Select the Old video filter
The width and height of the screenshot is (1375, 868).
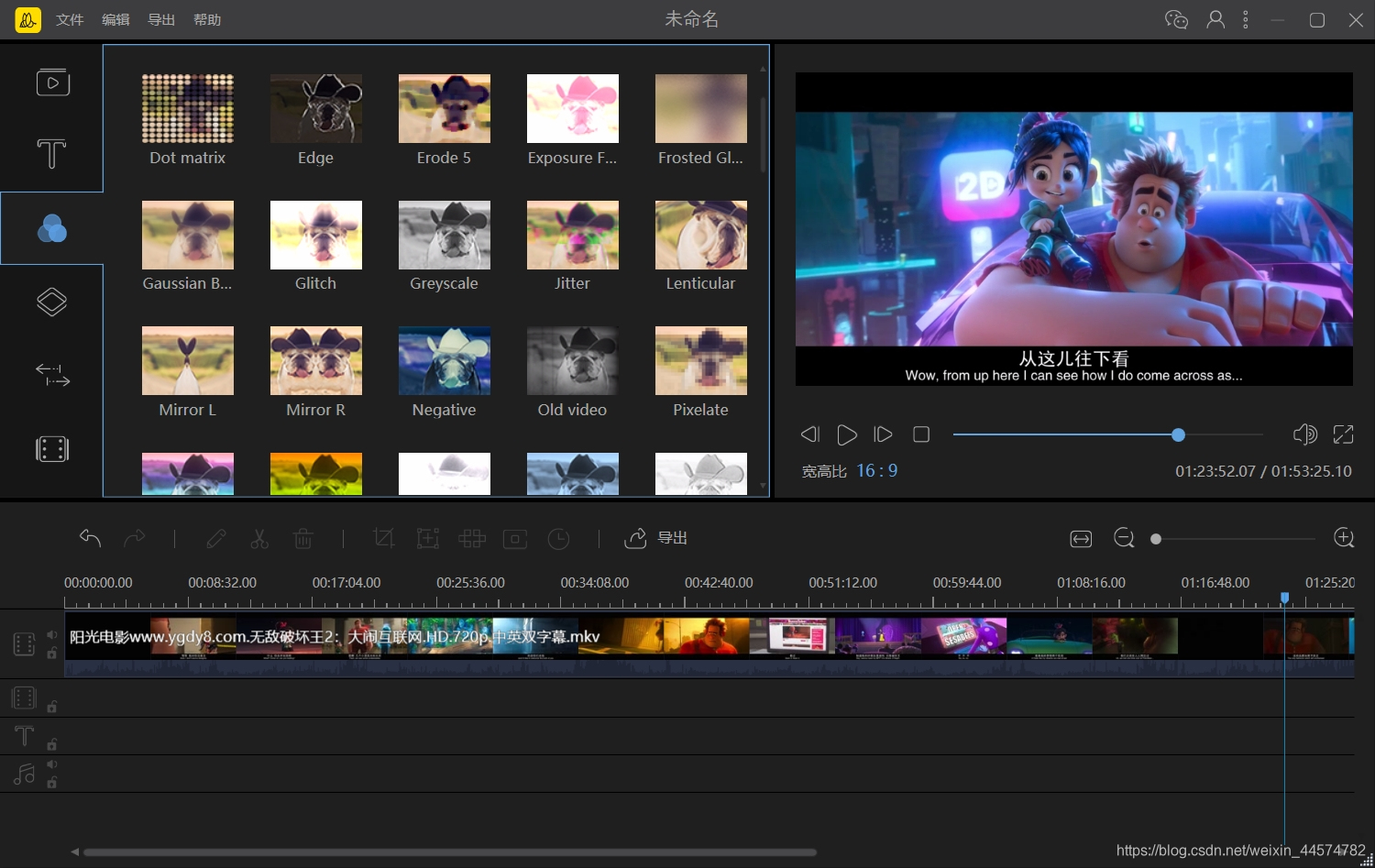tap(573, 360)
